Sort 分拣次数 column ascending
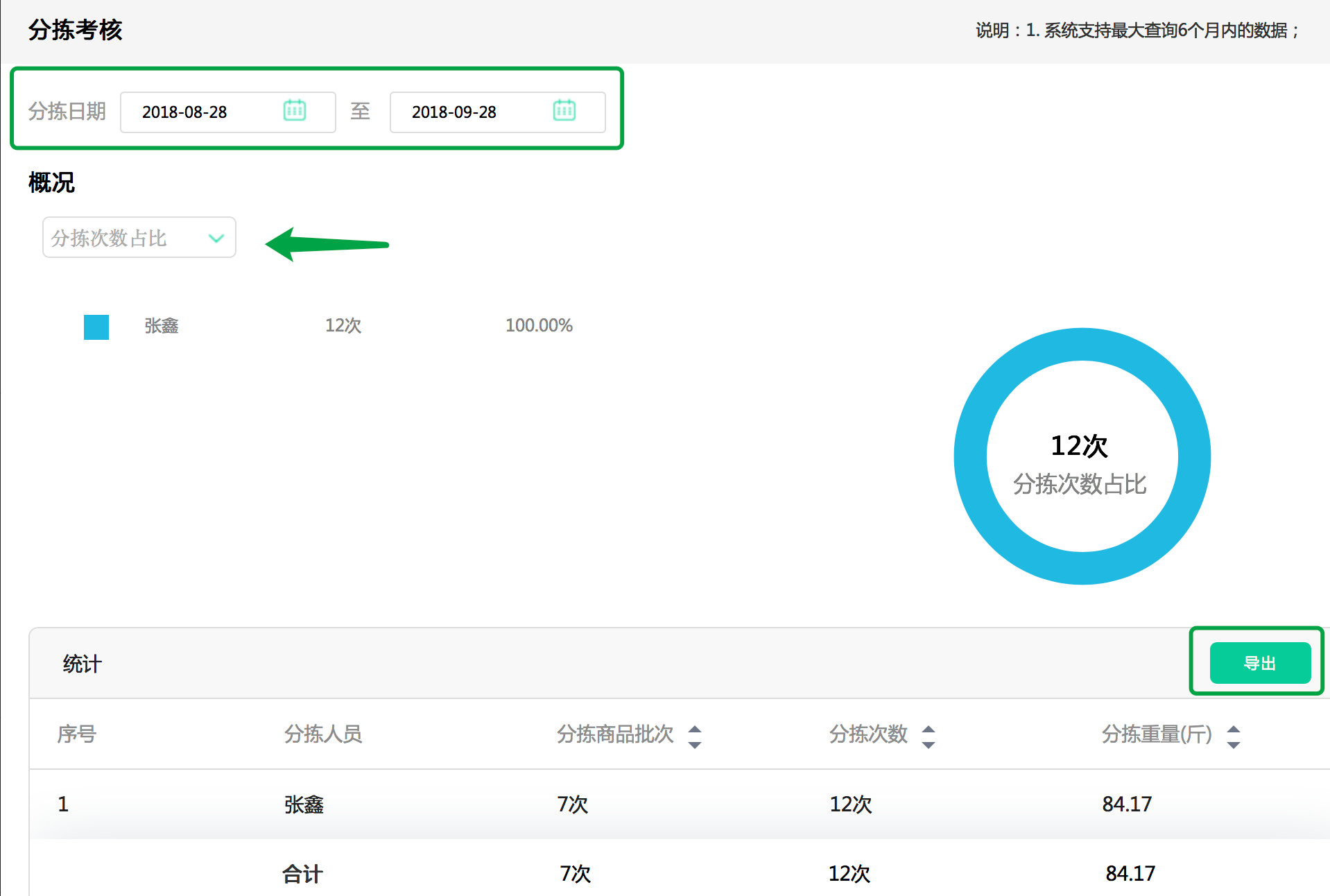The image size is (1330, 896). [x=929, y=728]
